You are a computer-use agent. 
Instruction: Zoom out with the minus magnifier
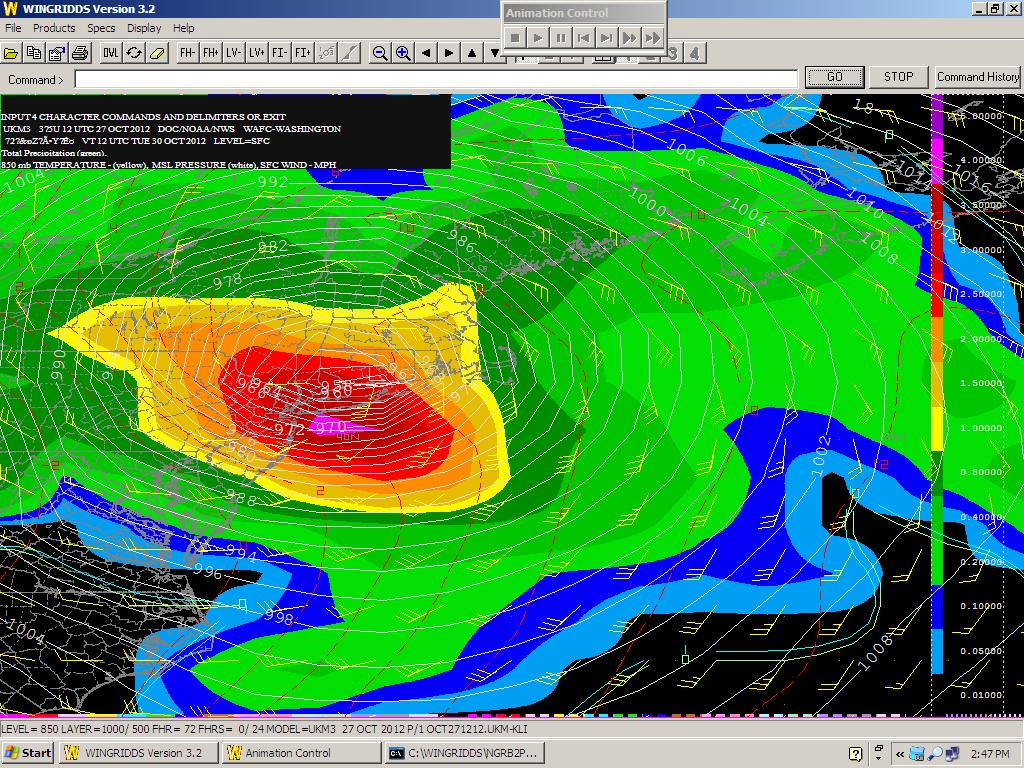point(380,53)
